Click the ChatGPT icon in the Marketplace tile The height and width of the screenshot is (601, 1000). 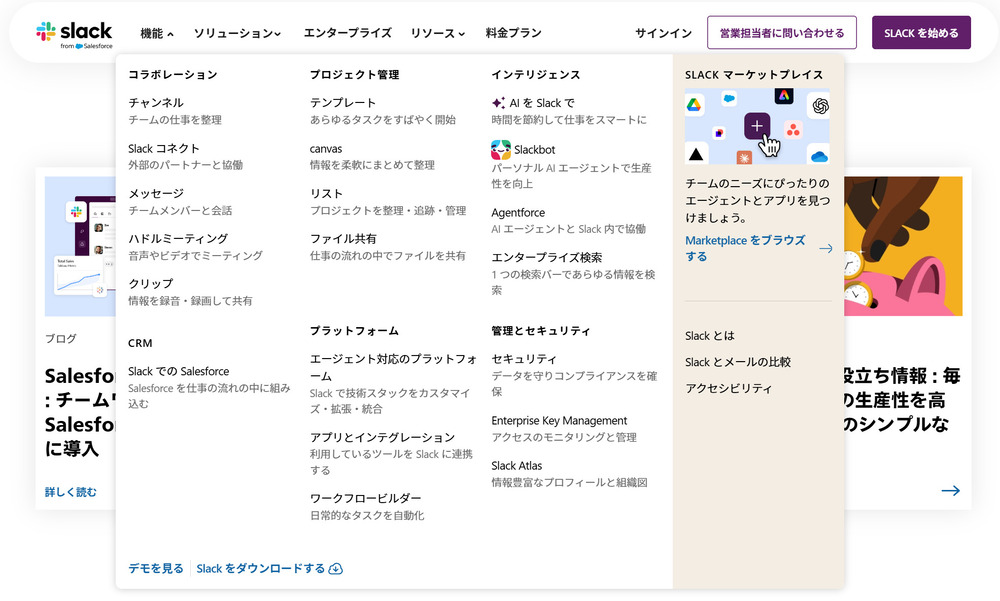820,106
